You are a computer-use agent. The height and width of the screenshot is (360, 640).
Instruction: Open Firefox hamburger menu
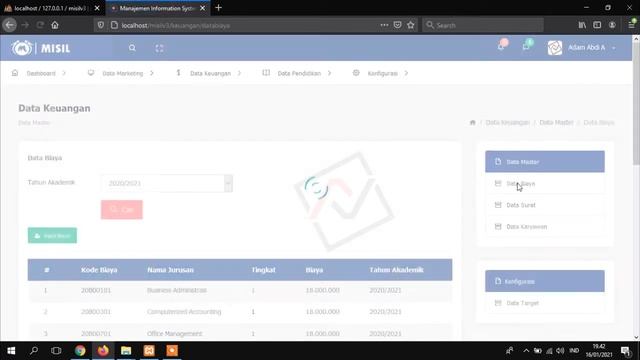(x=632, y=25)
